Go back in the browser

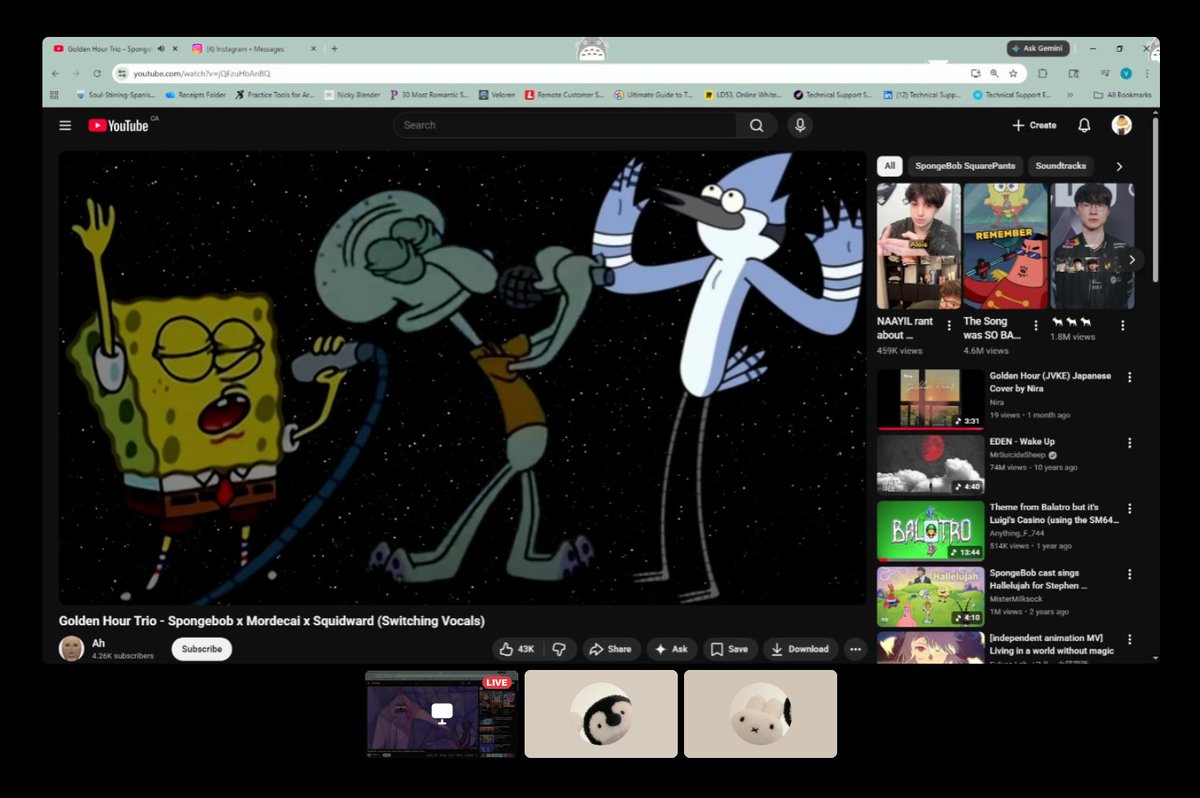[x=55, y=73]
